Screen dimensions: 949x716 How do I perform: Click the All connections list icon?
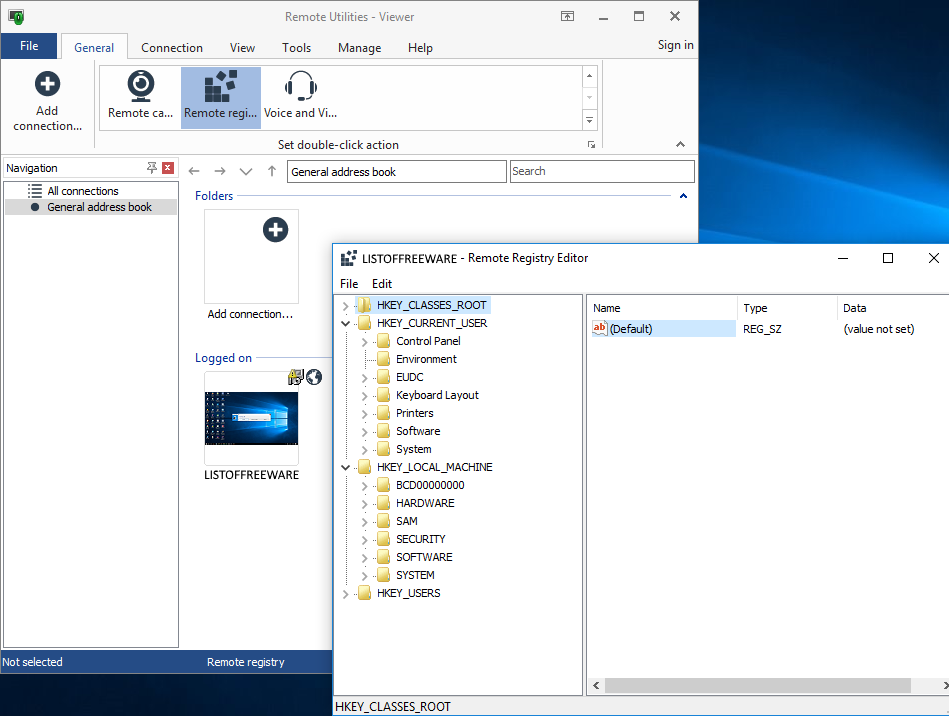[x=34, y=191]
